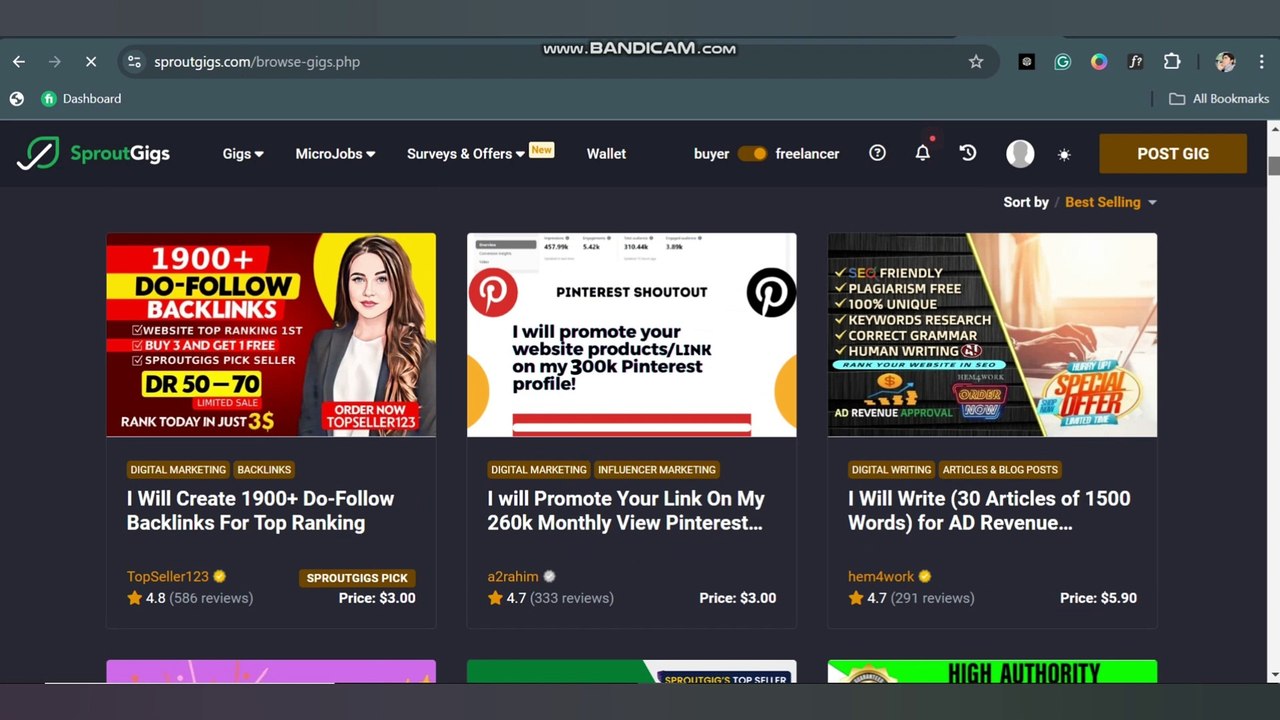Expand the Gigs menu
The width and height of the screenshot is (1280, 720).
(x=243, y=154)
